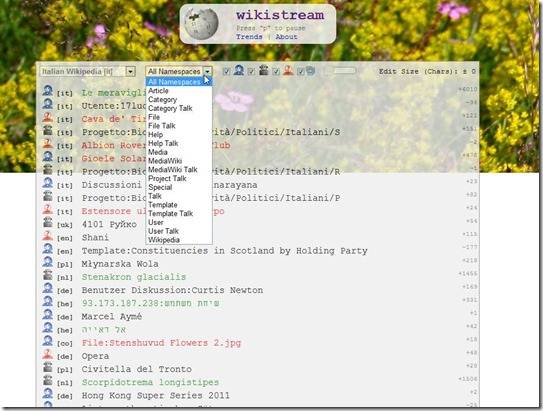Click robot icon beside Scorpidotrema longistipes
The width and height of the screenshot is (543, 411).
pos(47,380)
